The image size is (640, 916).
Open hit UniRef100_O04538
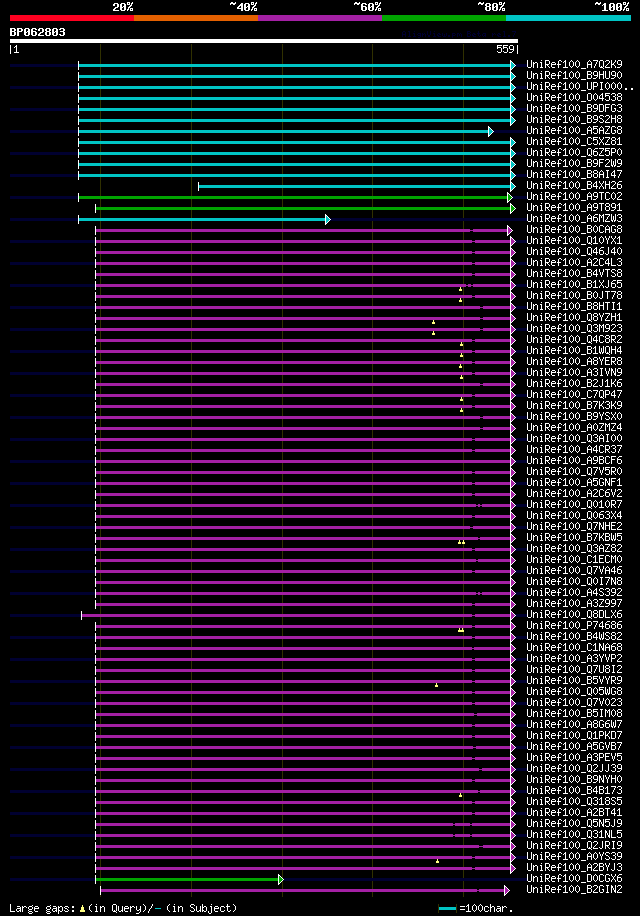[574, 98]
